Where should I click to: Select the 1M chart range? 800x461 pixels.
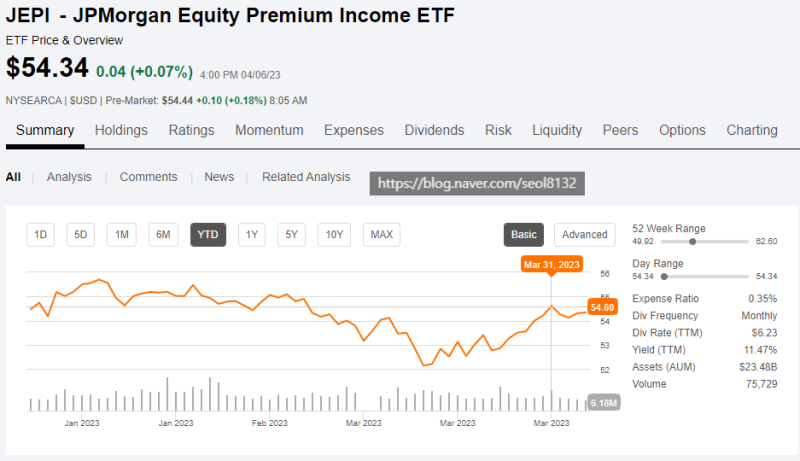tap(122, 235)
